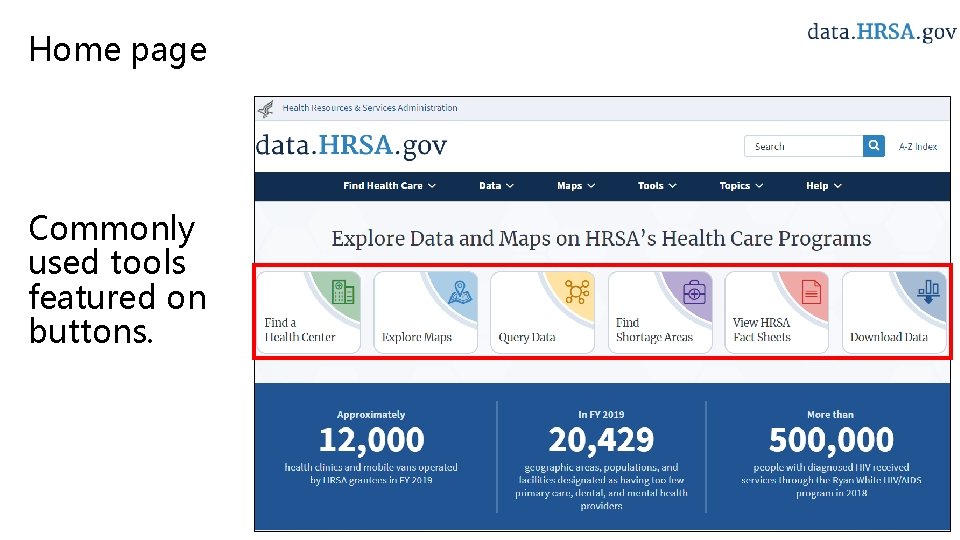Open the Find Health Care menu
The width and height of the screenshot is (960, 540).
pos(389,186)
